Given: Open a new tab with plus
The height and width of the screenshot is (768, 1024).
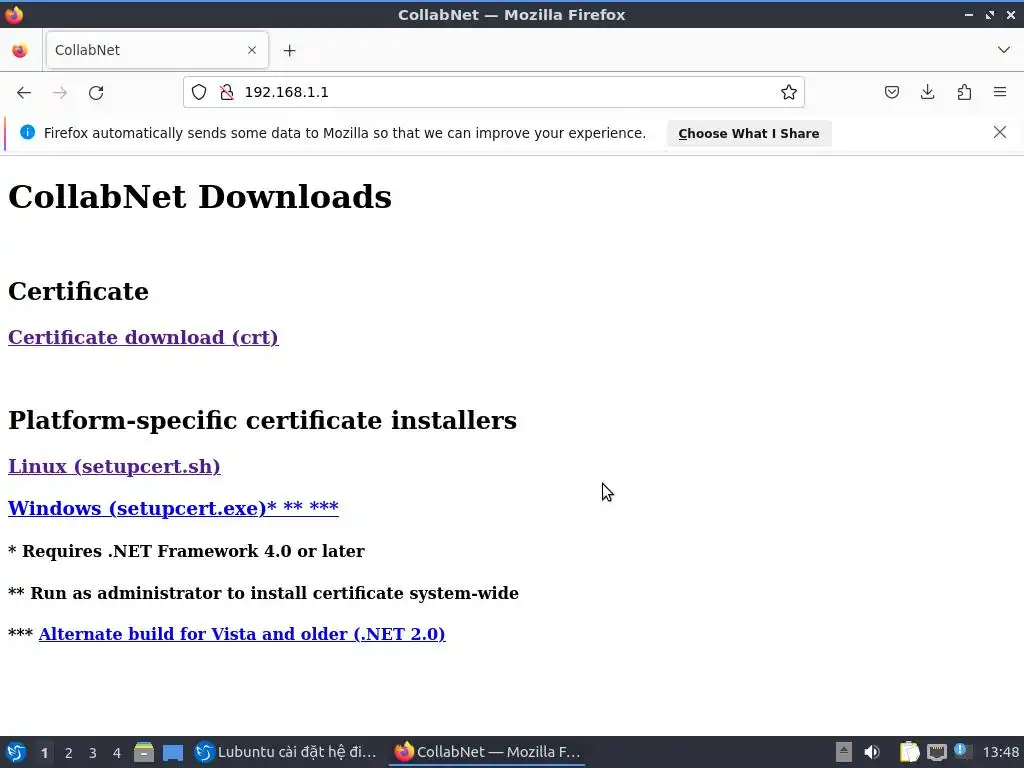Looking at the screenshot, I should click(x=289, y=50).
